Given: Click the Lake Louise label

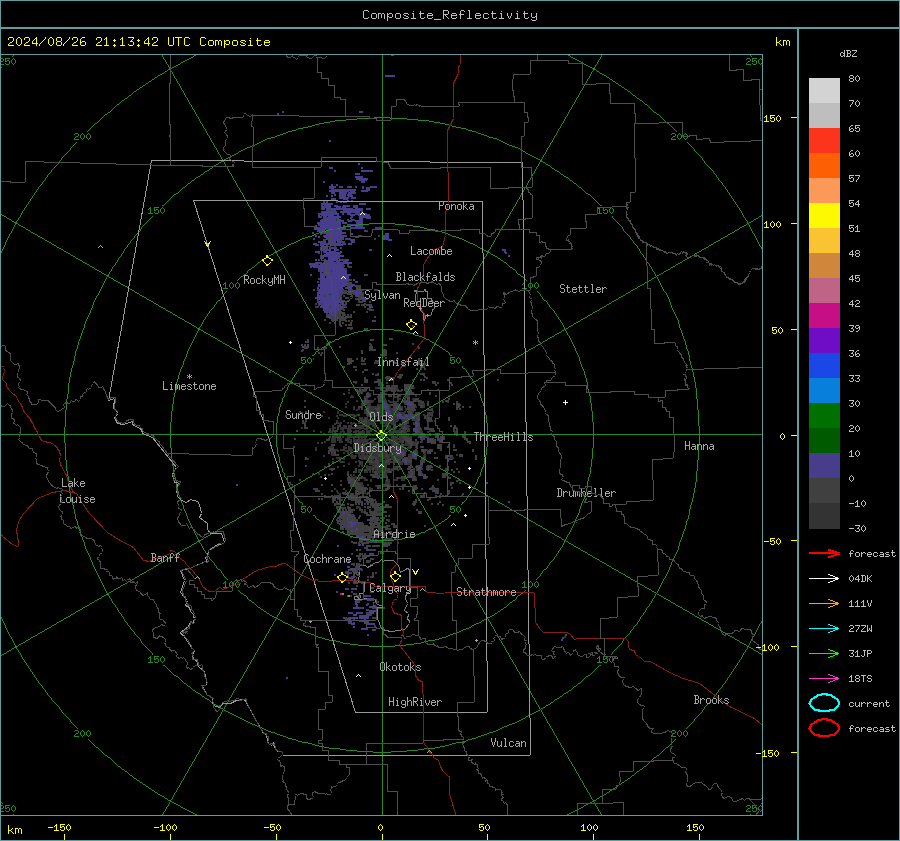Looking at the screenshot, I should point(77,491).
